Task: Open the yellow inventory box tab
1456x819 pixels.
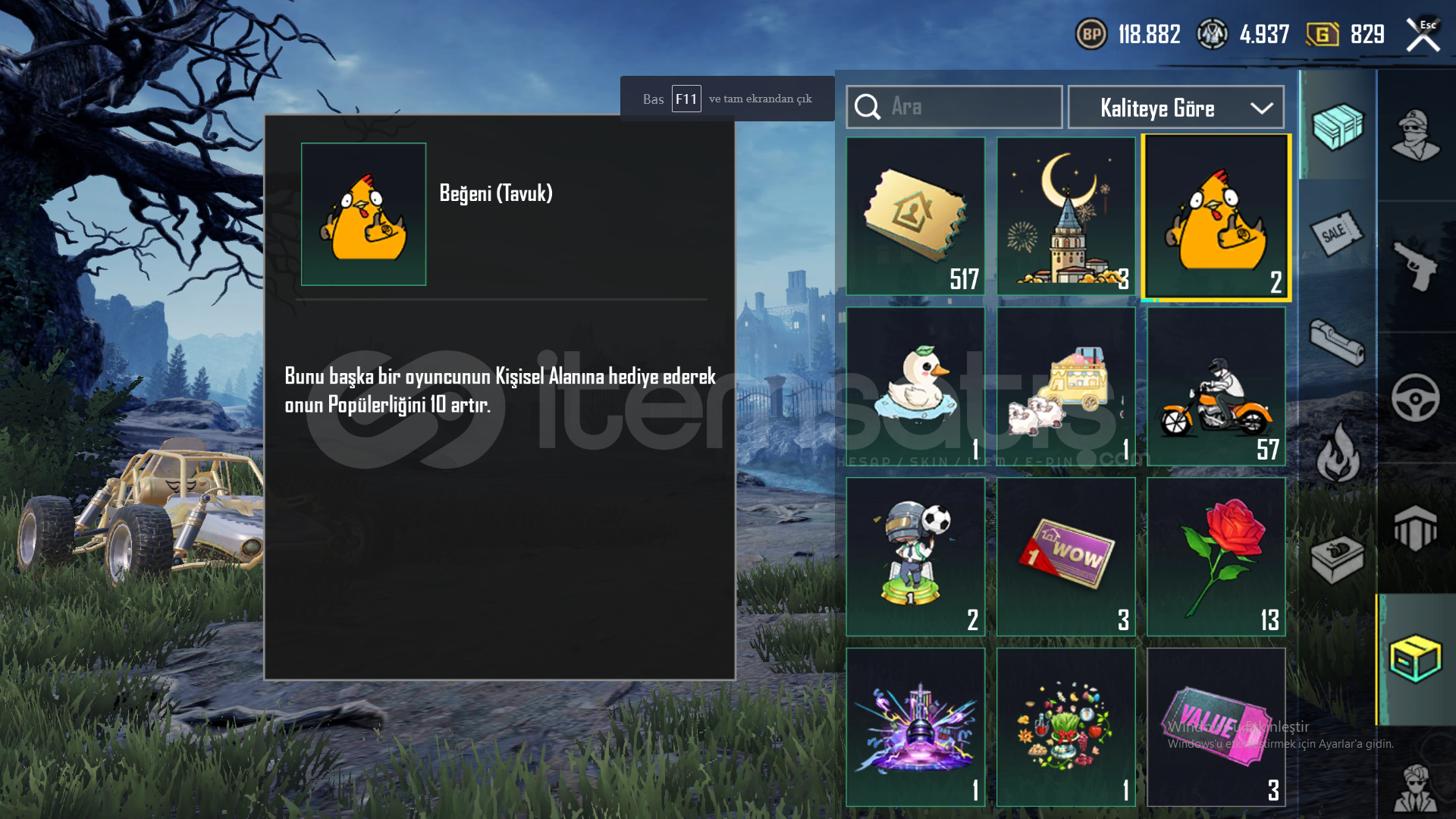Action: [x=1415, y=659]
